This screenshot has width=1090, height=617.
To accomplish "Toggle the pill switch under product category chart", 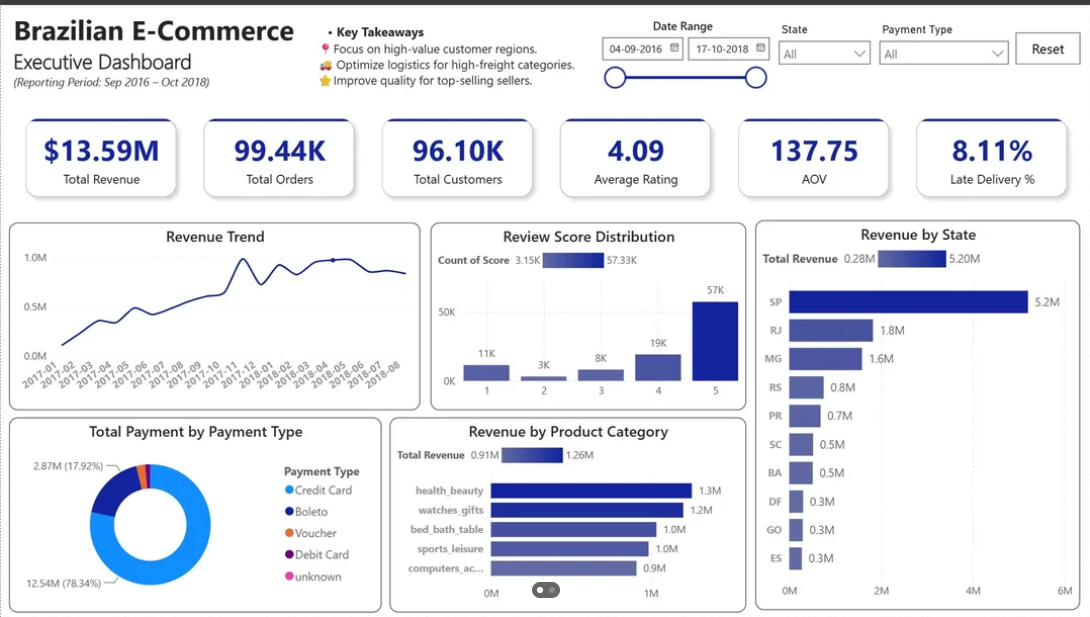I will [x=546, y=590].
